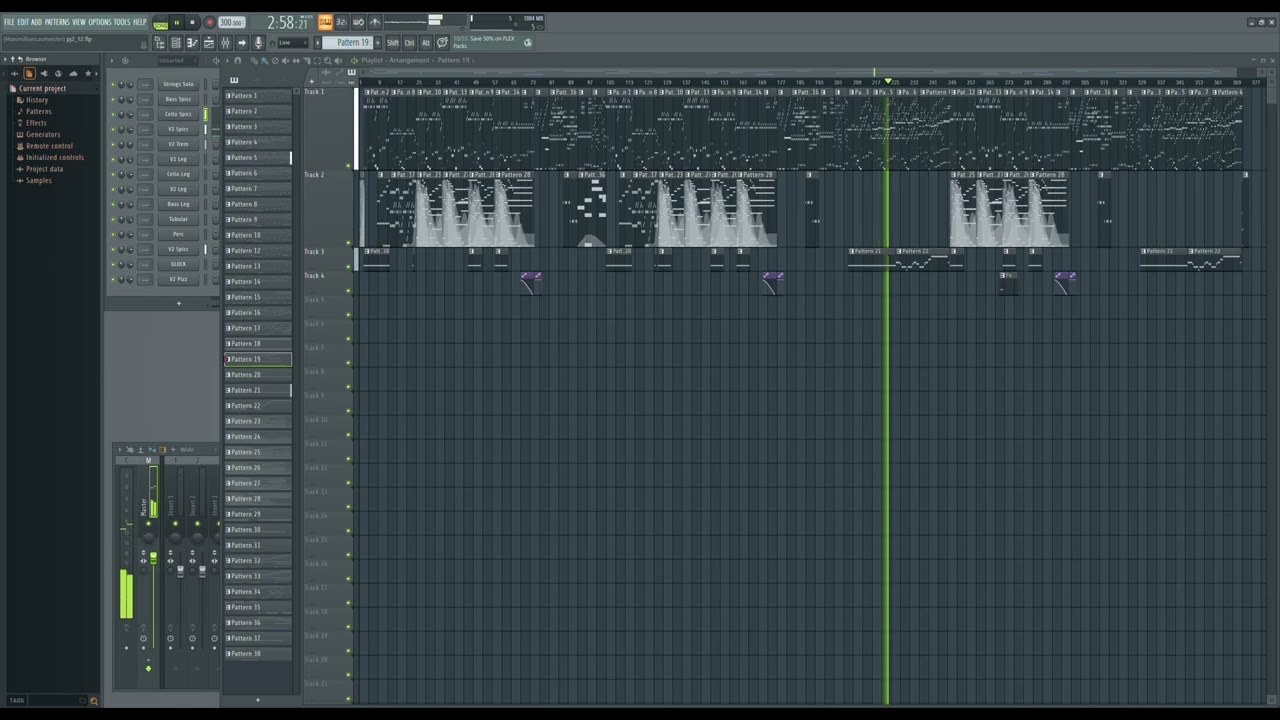Toggle the Master mixer track mute LED
The width and height of the screenshot is (1280, 720).
click(x=148, y=523)
